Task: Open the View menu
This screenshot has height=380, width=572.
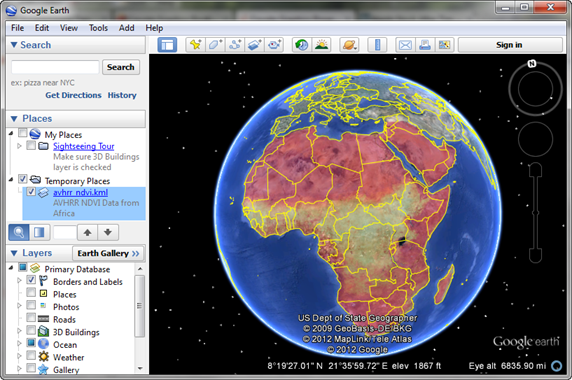Action: coord(69,28)
